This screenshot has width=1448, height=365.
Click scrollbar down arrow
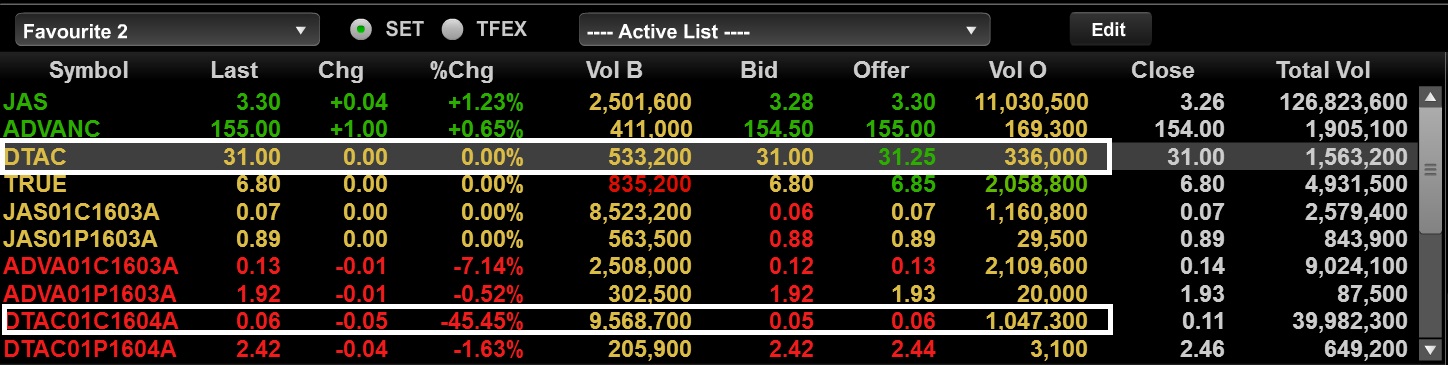click(1429, 348)
